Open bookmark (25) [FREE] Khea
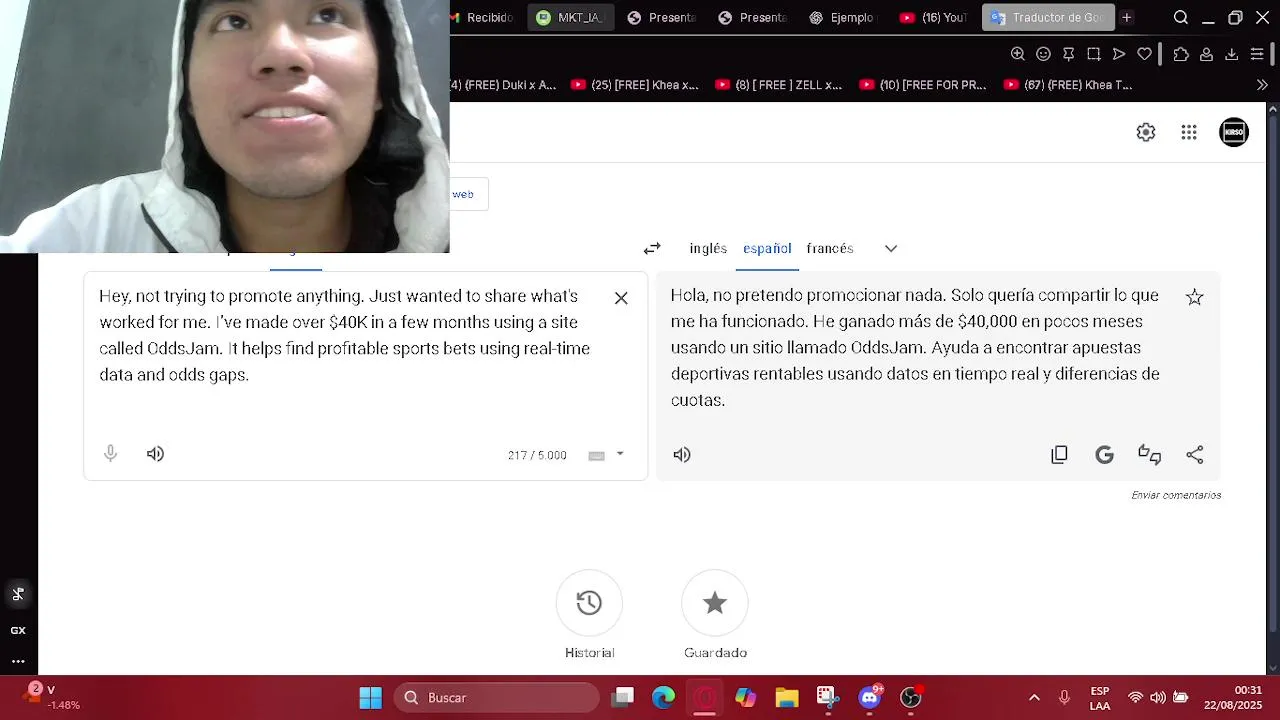 [635, 85]
